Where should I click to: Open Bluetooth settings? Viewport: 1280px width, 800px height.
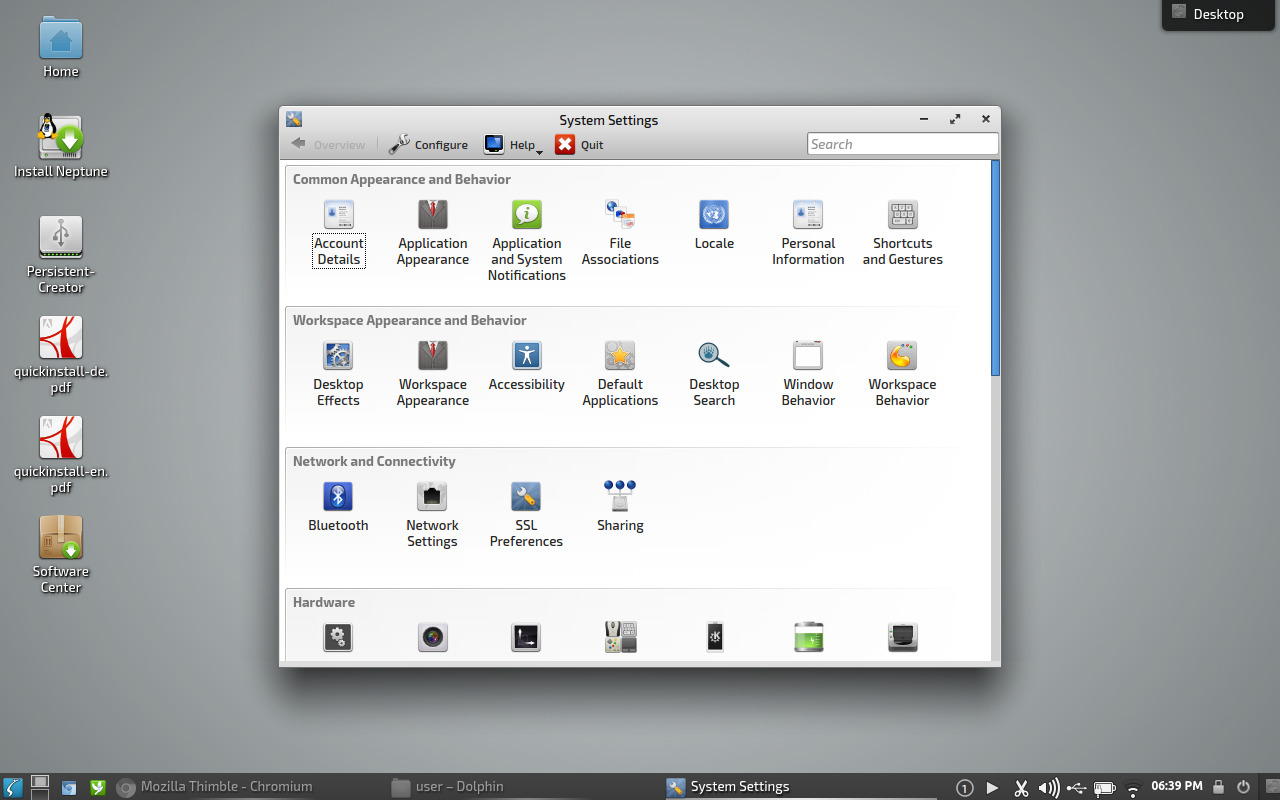338,506
